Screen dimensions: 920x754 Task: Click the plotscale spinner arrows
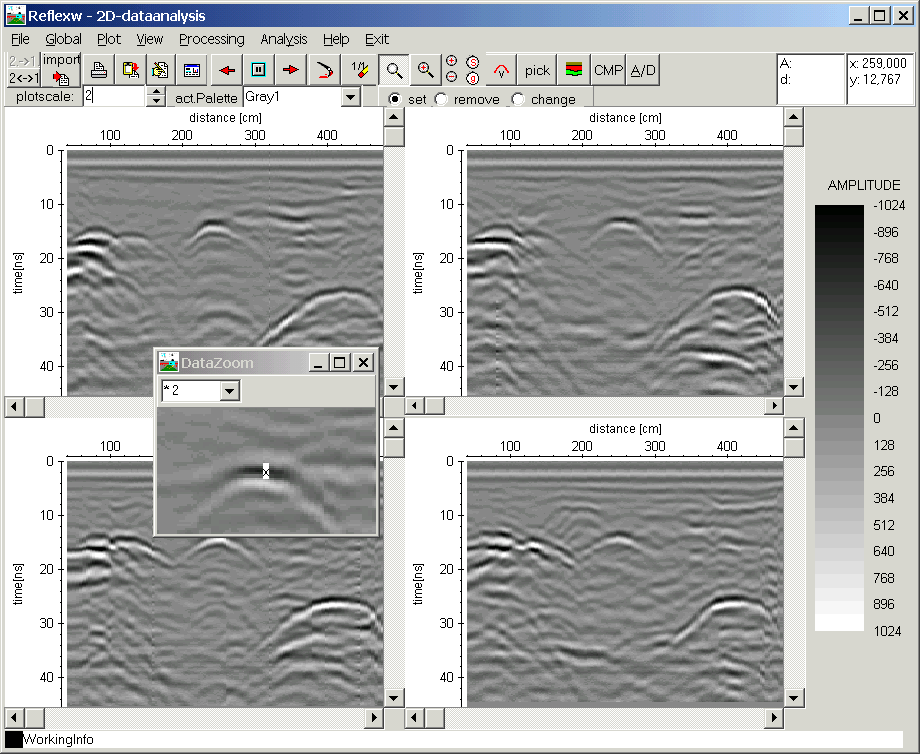coord(156,97)
